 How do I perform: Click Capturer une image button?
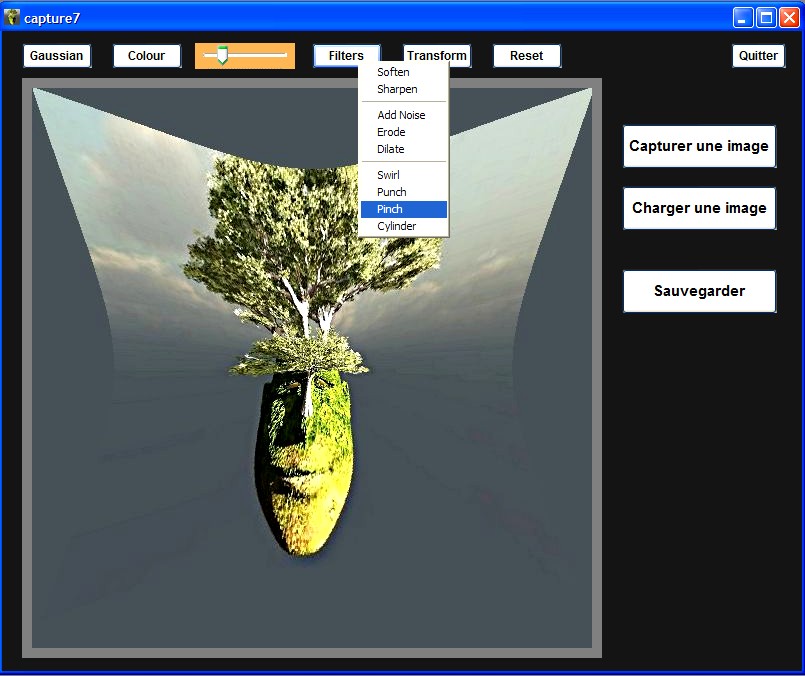pos(699,146)
